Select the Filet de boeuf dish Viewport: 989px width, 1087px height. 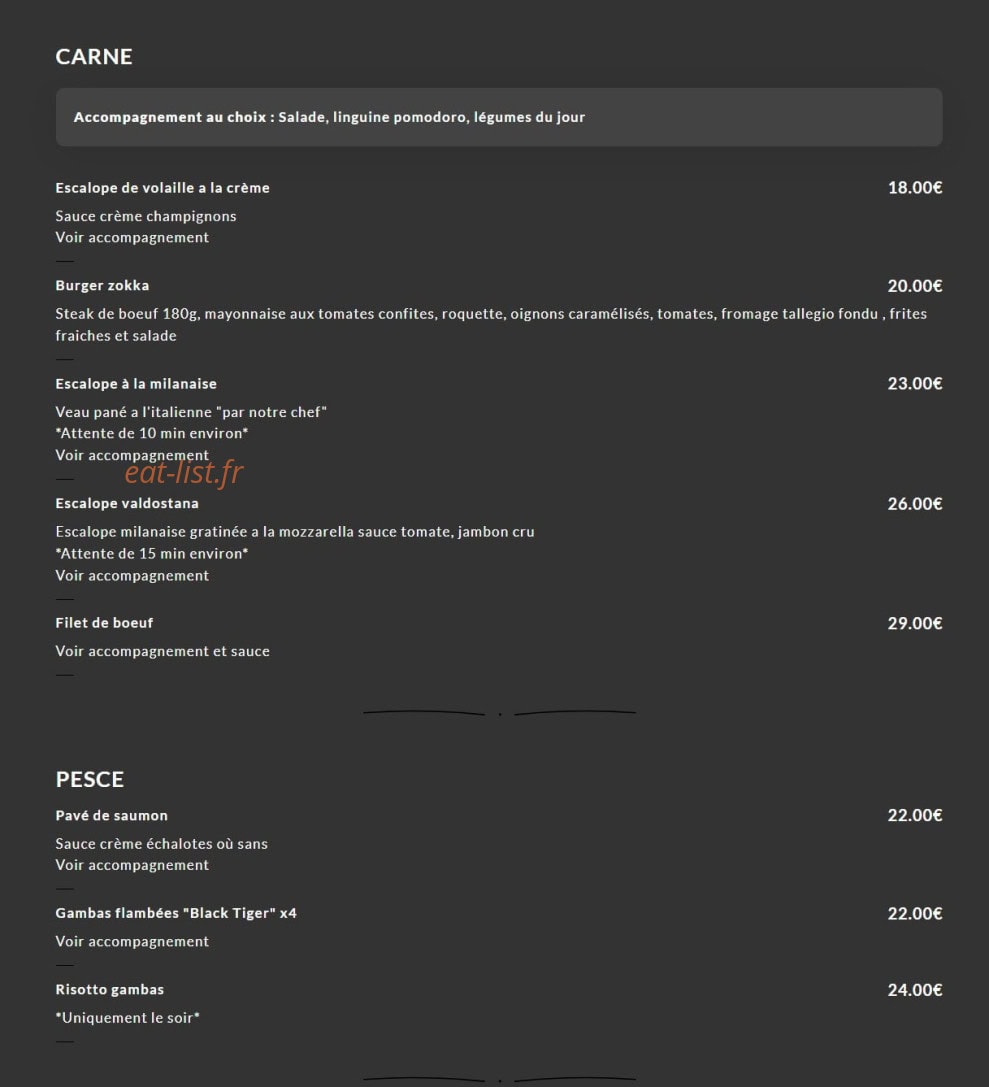(104, 623)
